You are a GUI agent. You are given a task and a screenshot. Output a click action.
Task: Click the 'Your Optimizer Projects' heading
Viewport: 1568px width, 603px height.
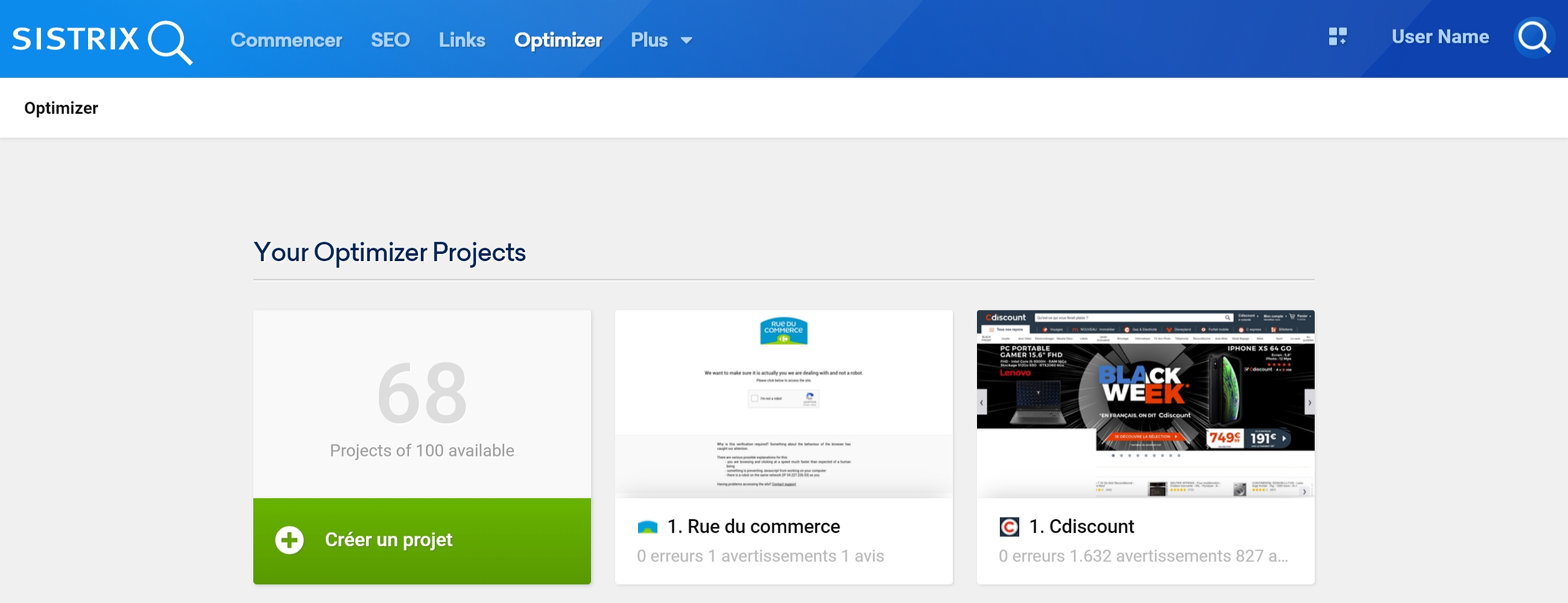coord(390,253)
